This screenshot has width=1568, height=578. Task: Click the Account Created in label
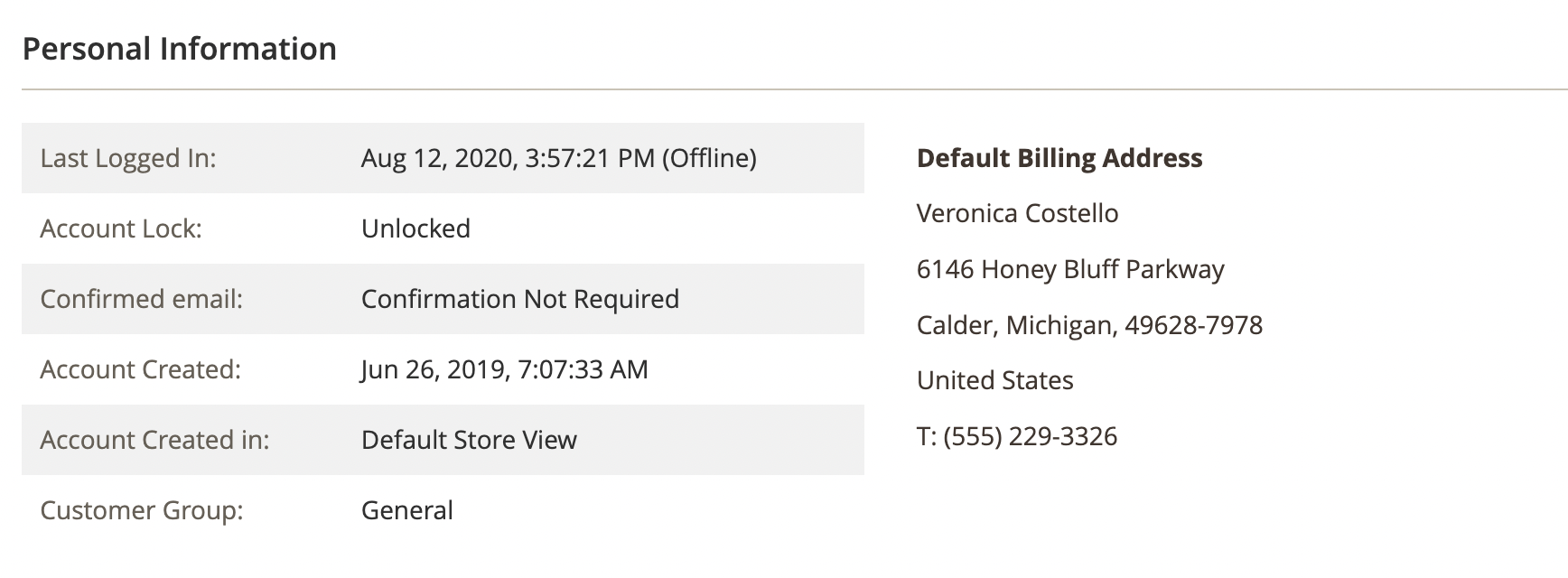click(x=154, y=440)
